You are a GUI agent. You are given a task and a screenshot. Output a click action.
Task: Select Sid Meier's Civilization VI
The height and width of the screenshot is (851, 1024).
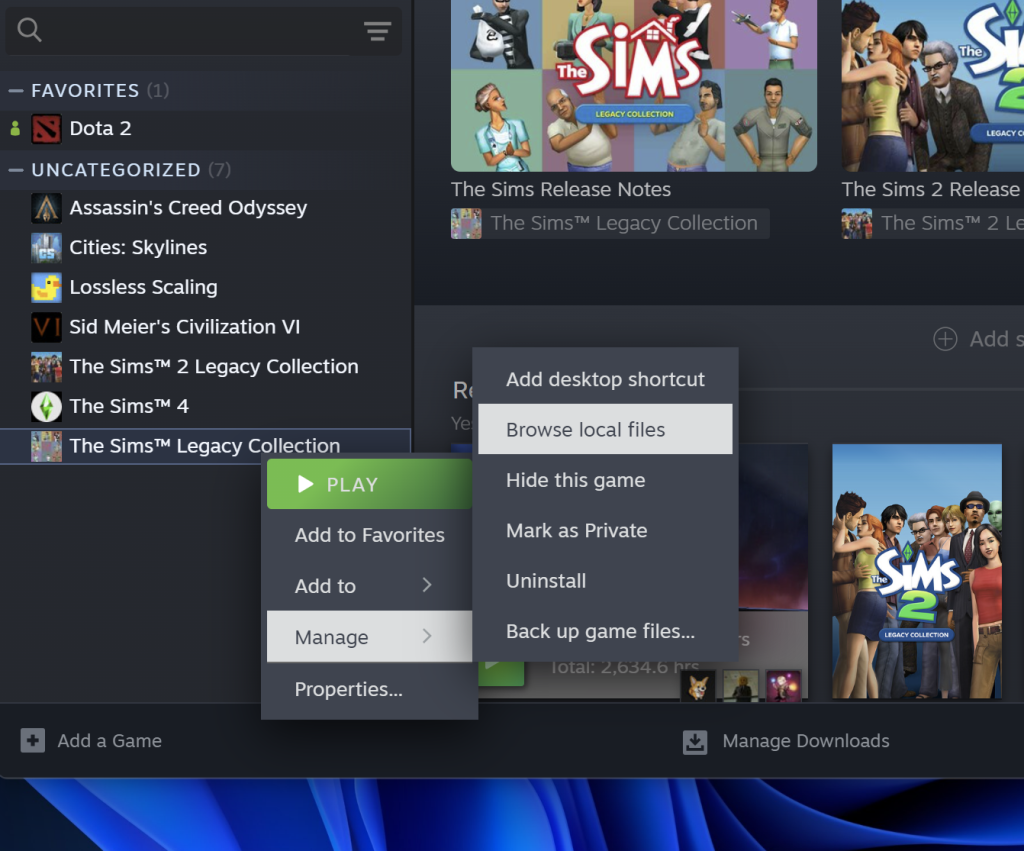tap(185, 327)
